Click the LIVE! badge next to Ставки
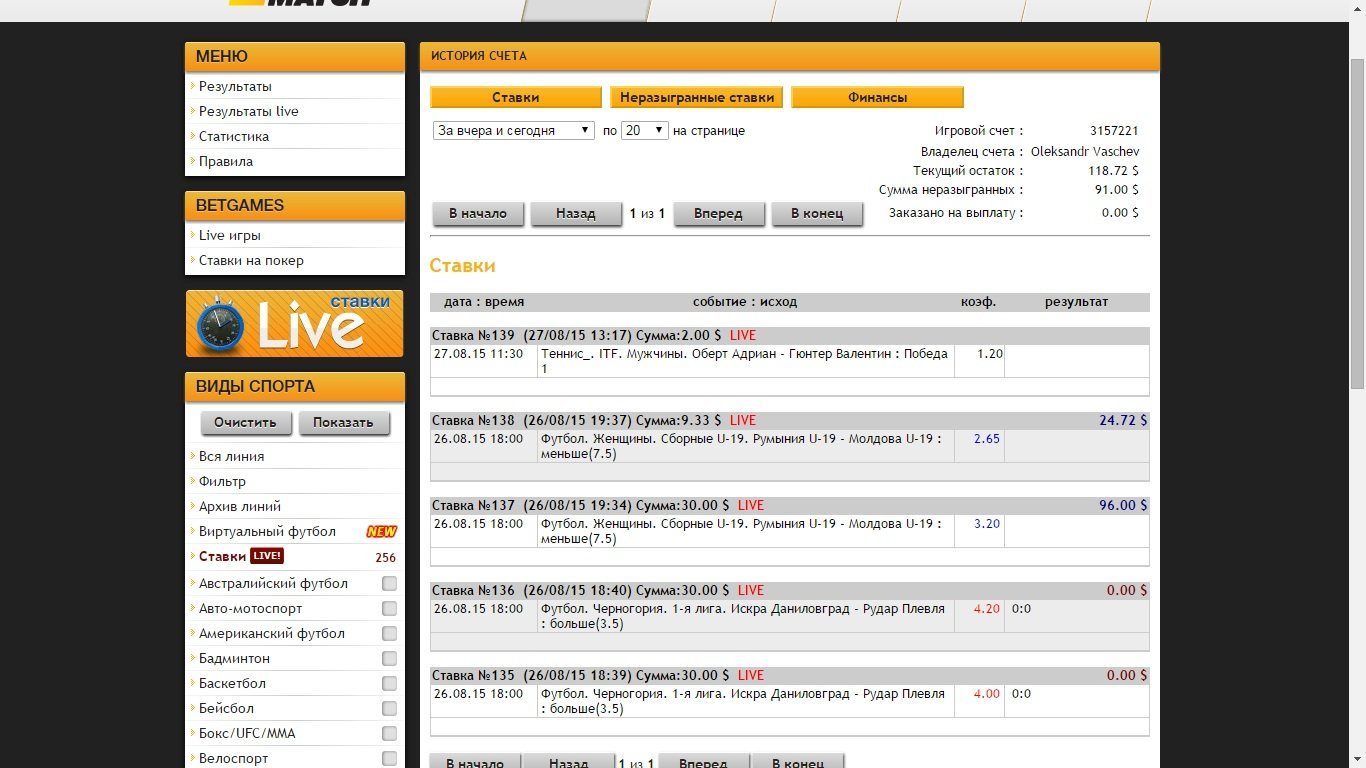The height and width of the screenshot is (768, 1366). [x=266, y=556]
